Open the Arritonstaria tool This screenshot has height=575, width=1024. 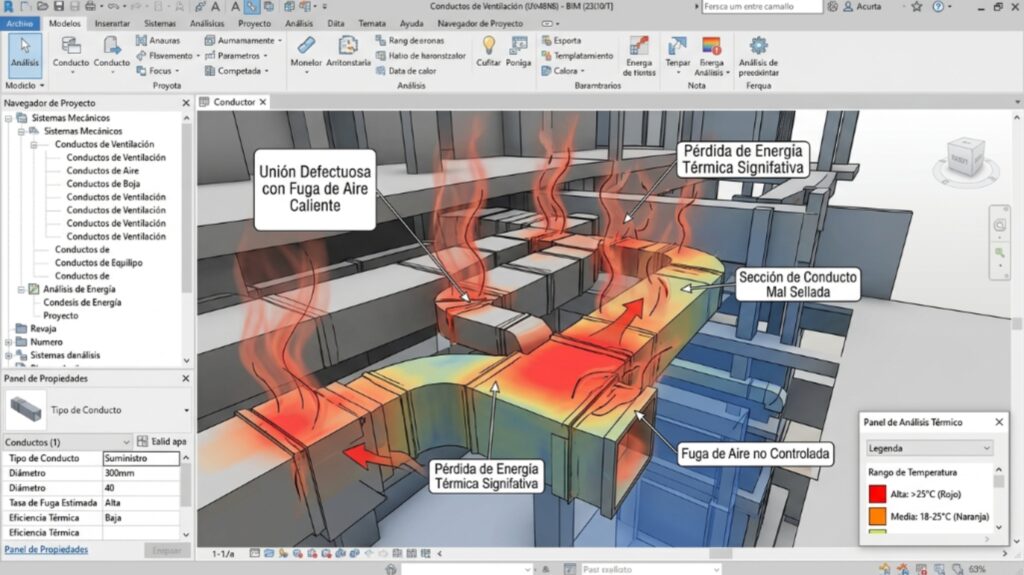pyautogui.click(x=348, y=48)
